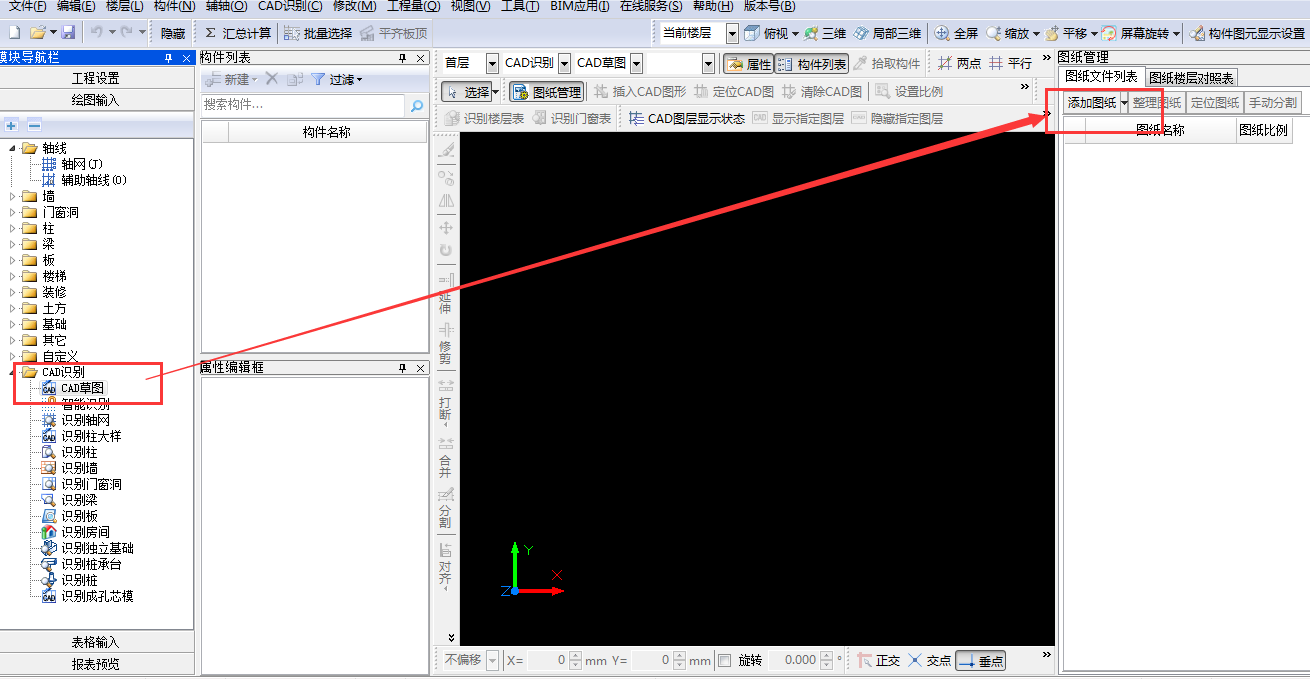The width and height of the screenshot is (1310, 679).
Task: Select 识别房间 tree item
Action: 75,532
